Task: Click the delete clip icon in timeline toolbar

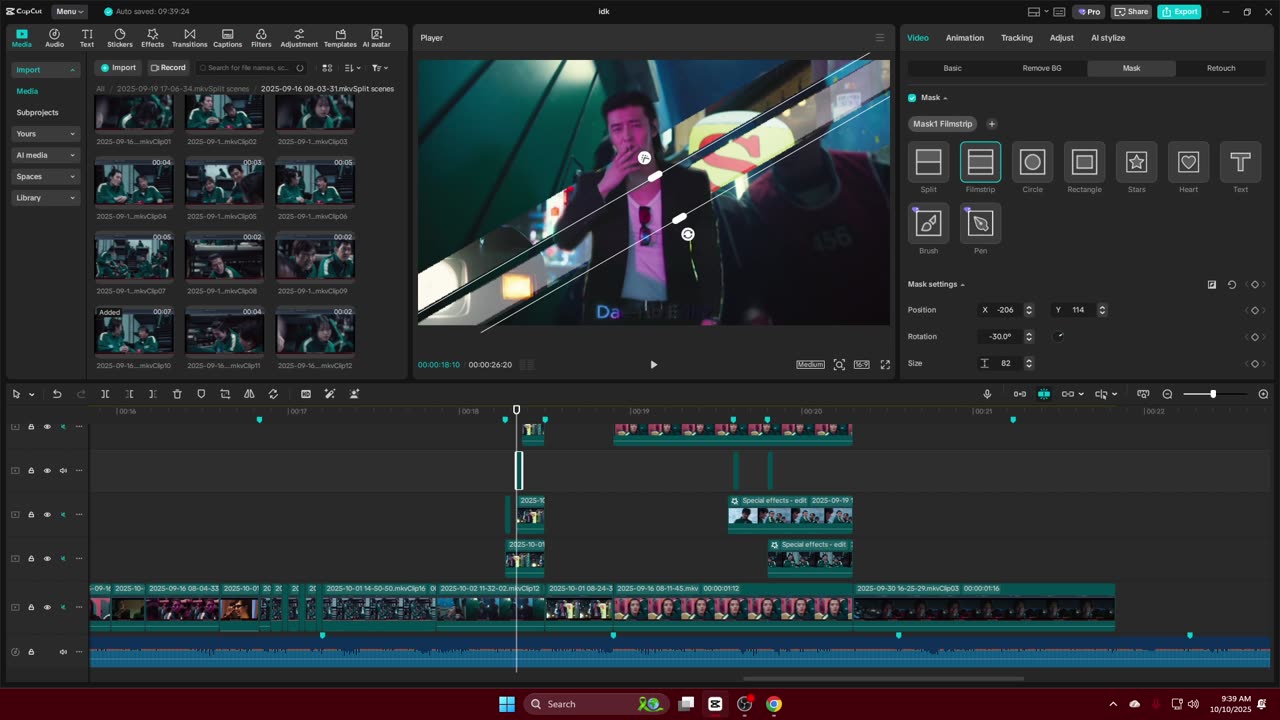Action: (177, 394)
